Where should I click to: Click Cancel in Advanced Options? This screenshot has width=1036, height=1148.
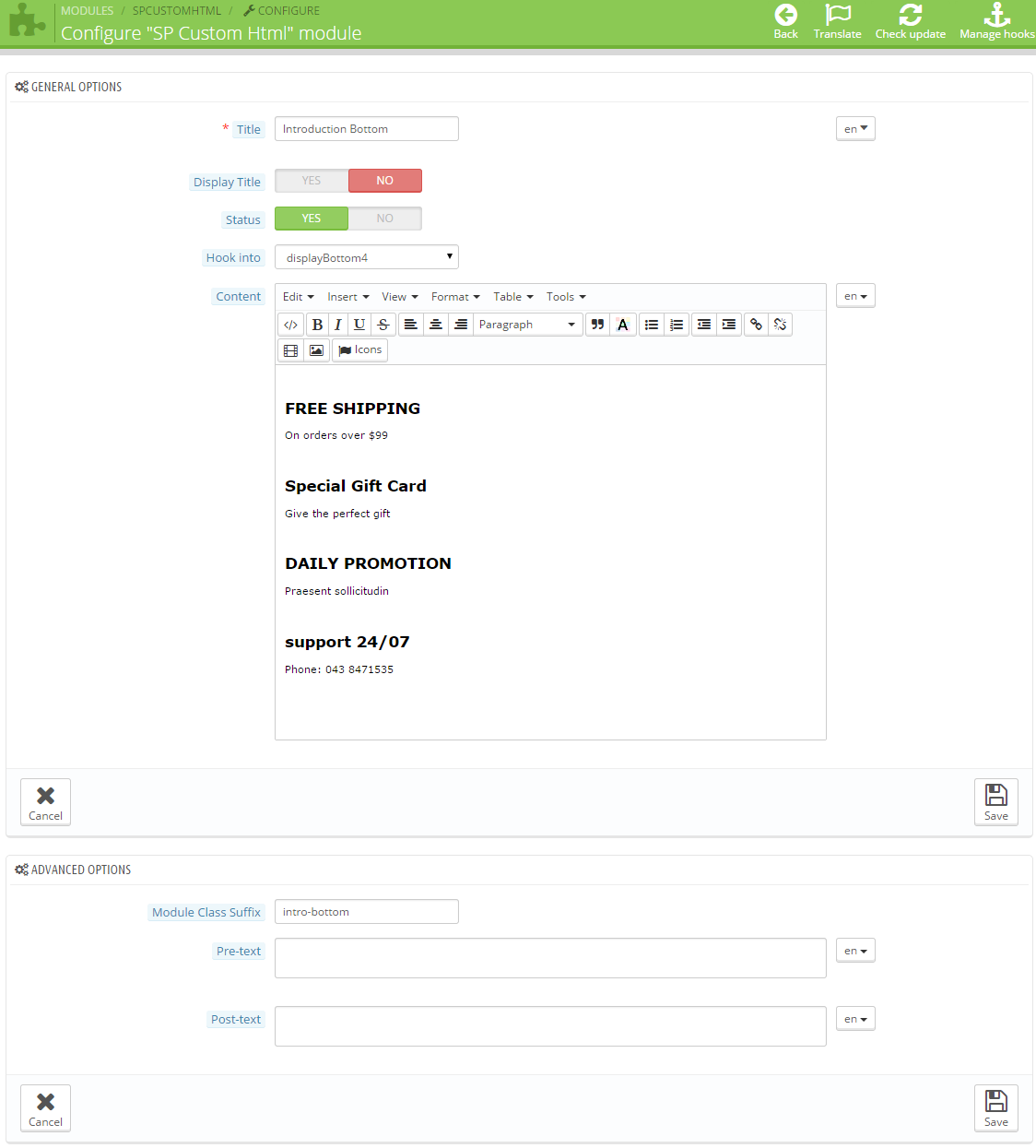pyautogui.click(x=45, y=1108)
